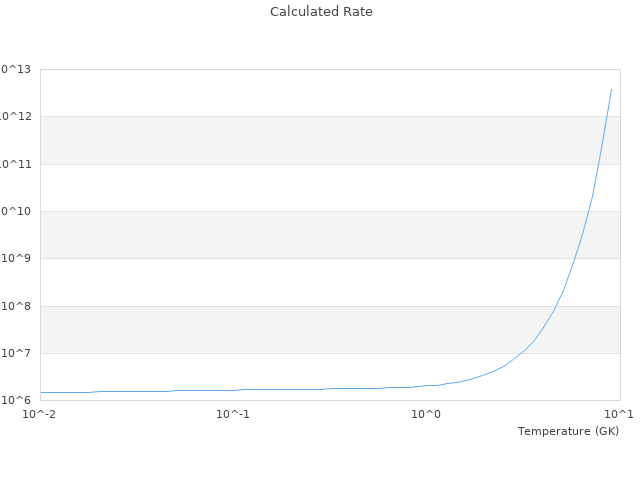Image resolution: width=640 pixels, height=480 pixels.
Task: Select the 10^13 y-axis tick label
Action: click(16, 69)
